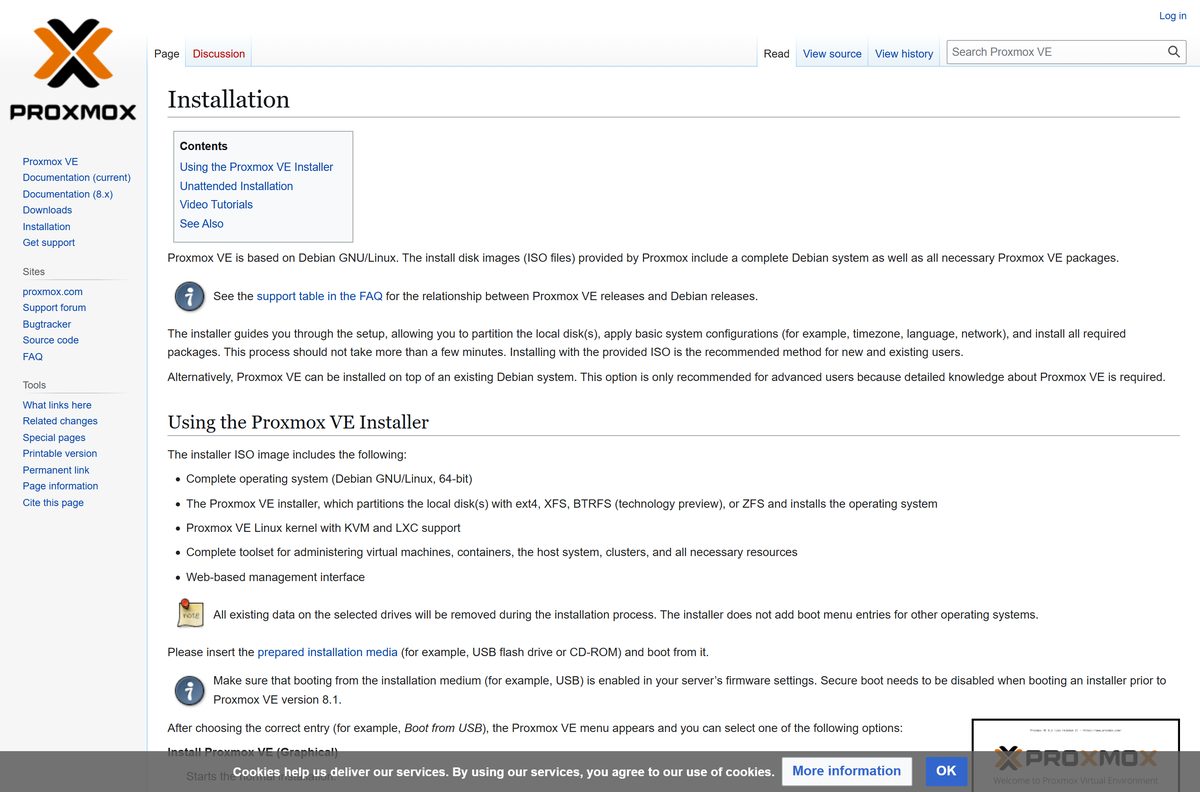Open the Discussion tab
Screen dimensions: 1200x792
[219, 54]
